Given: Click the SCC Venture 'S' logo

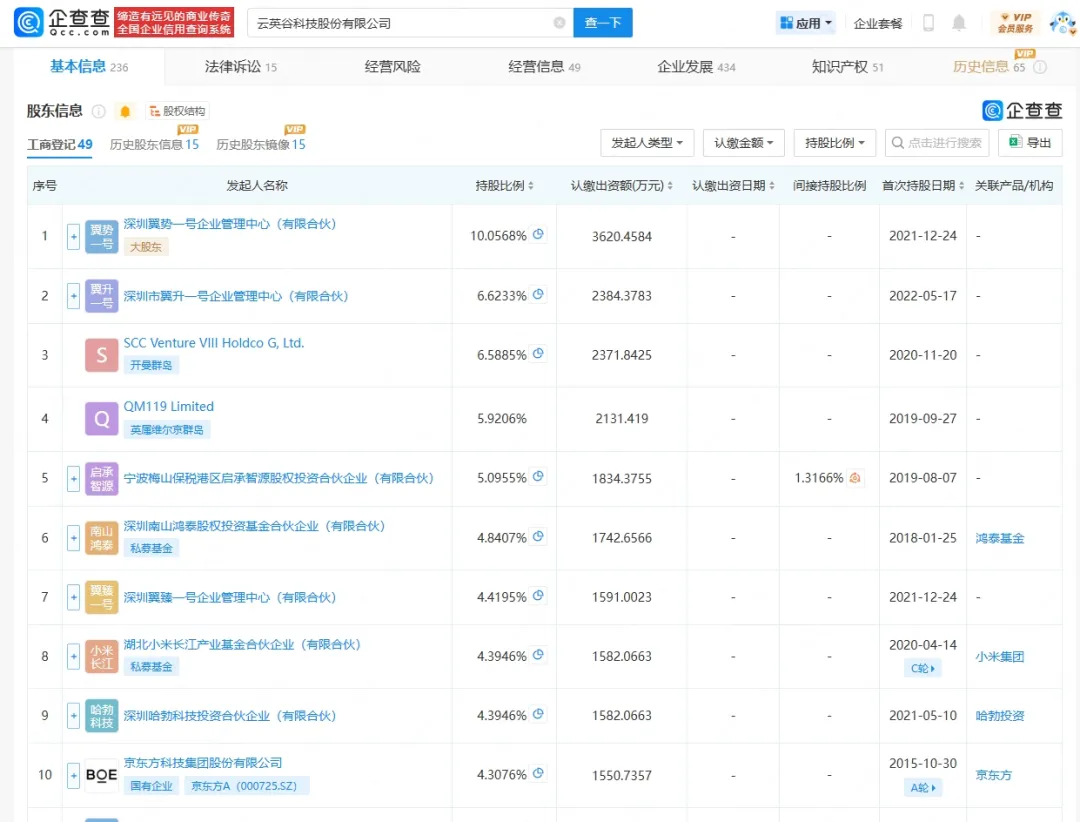Looking at the screenshot, I should pos(101,355).
